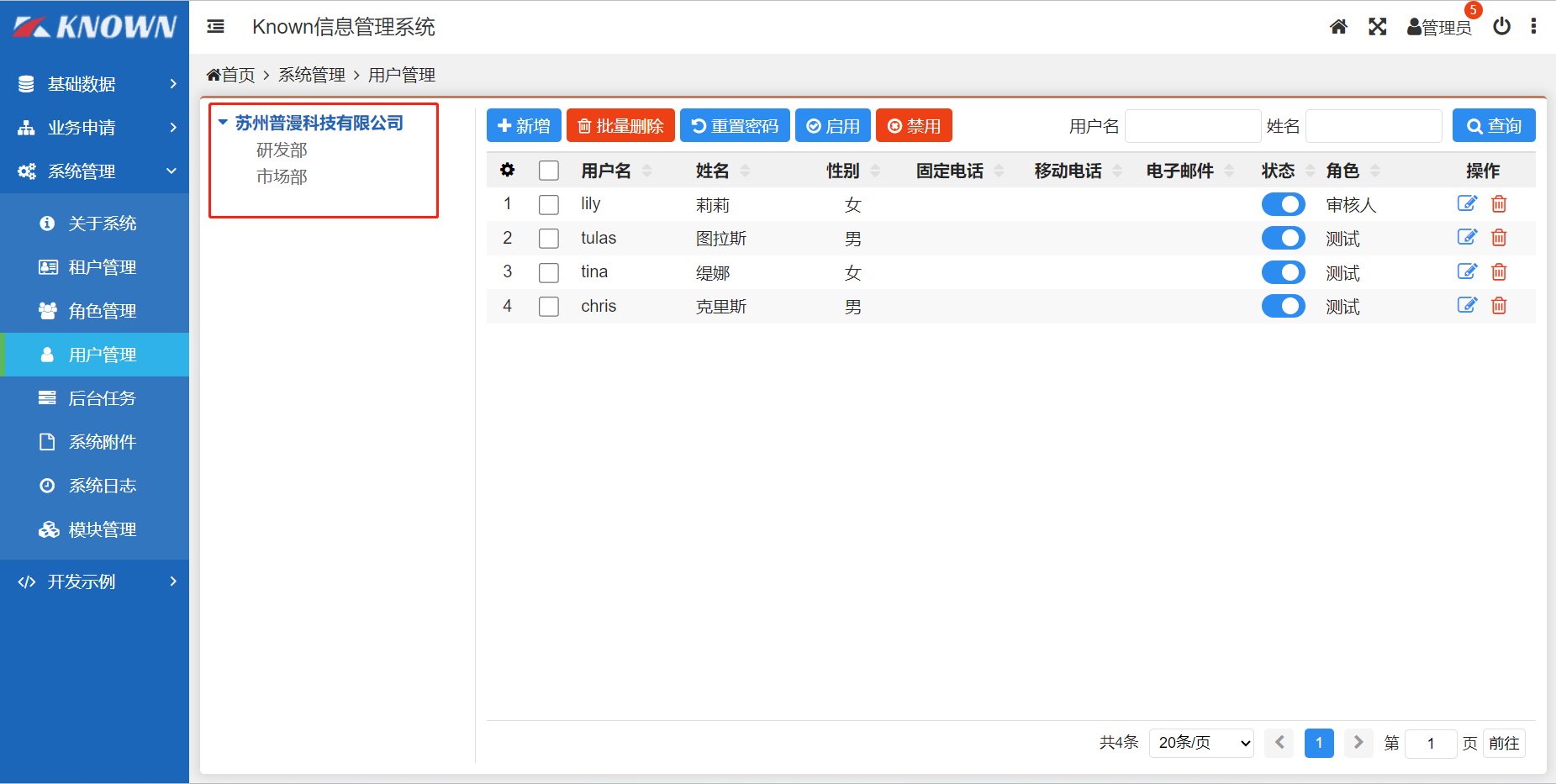The width and height of the screenshot is (1556, 784).
Task: Click the 查询 search button
Action: click(1494, 125)
